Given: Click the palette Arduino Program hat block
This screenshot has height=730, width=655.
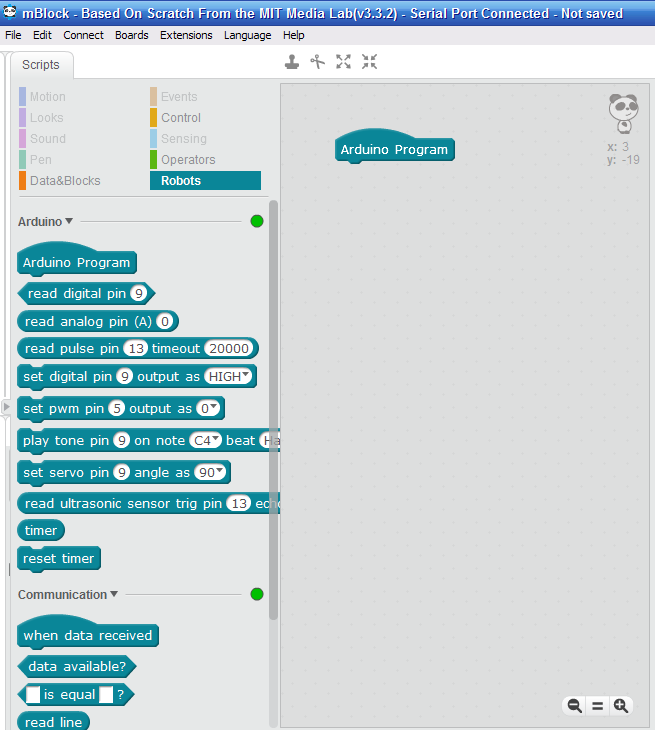Looking at the screenshot, I should tap(77, 259).
